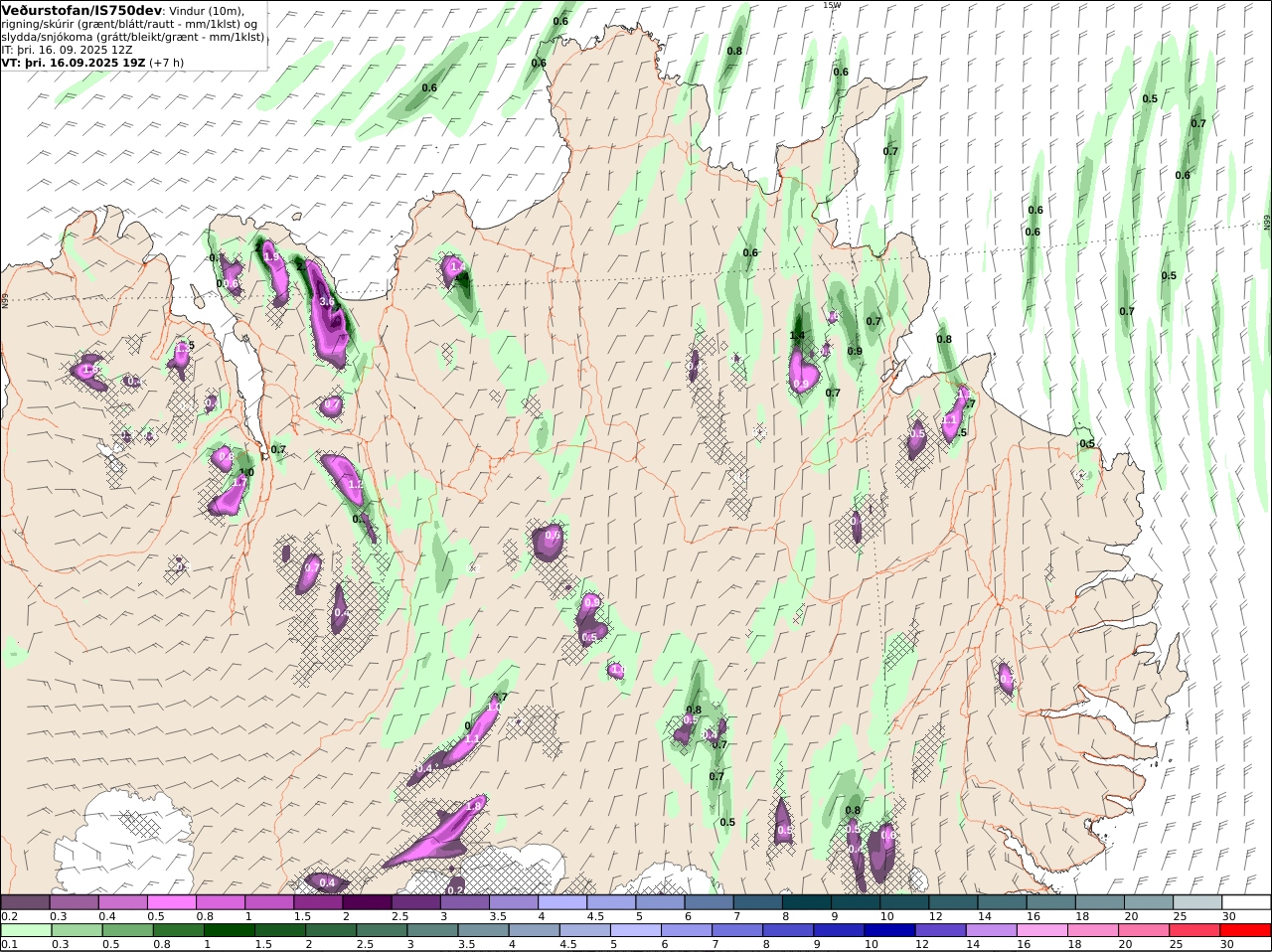Screen dimensions: 1272x952
Task: Click the lavender rain swatch between 14 and 16
Action: point(991,930)
